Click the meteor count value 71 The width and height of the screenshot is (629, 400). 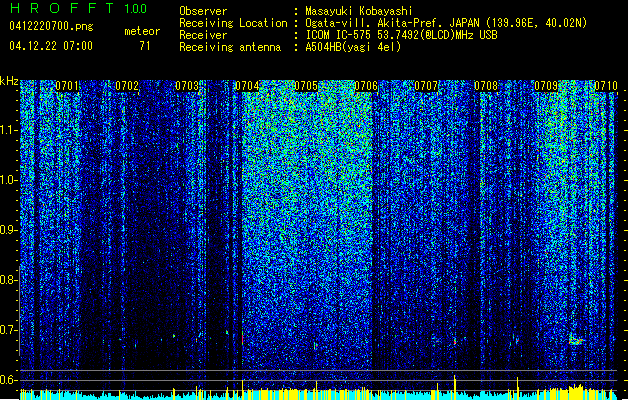coord(145,46)
